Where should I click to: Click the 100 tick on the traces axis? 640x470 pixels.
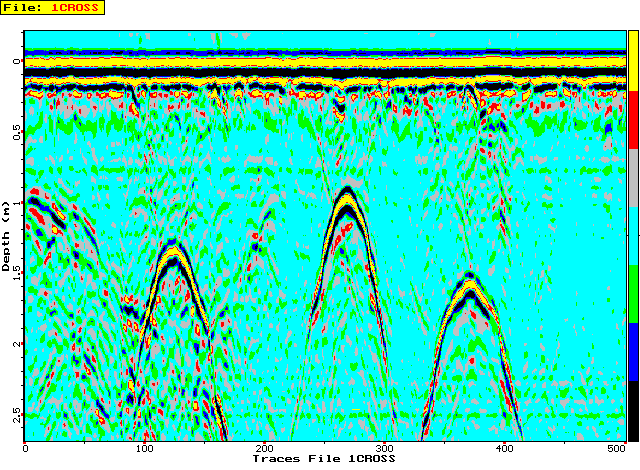(x=144, y=449)
